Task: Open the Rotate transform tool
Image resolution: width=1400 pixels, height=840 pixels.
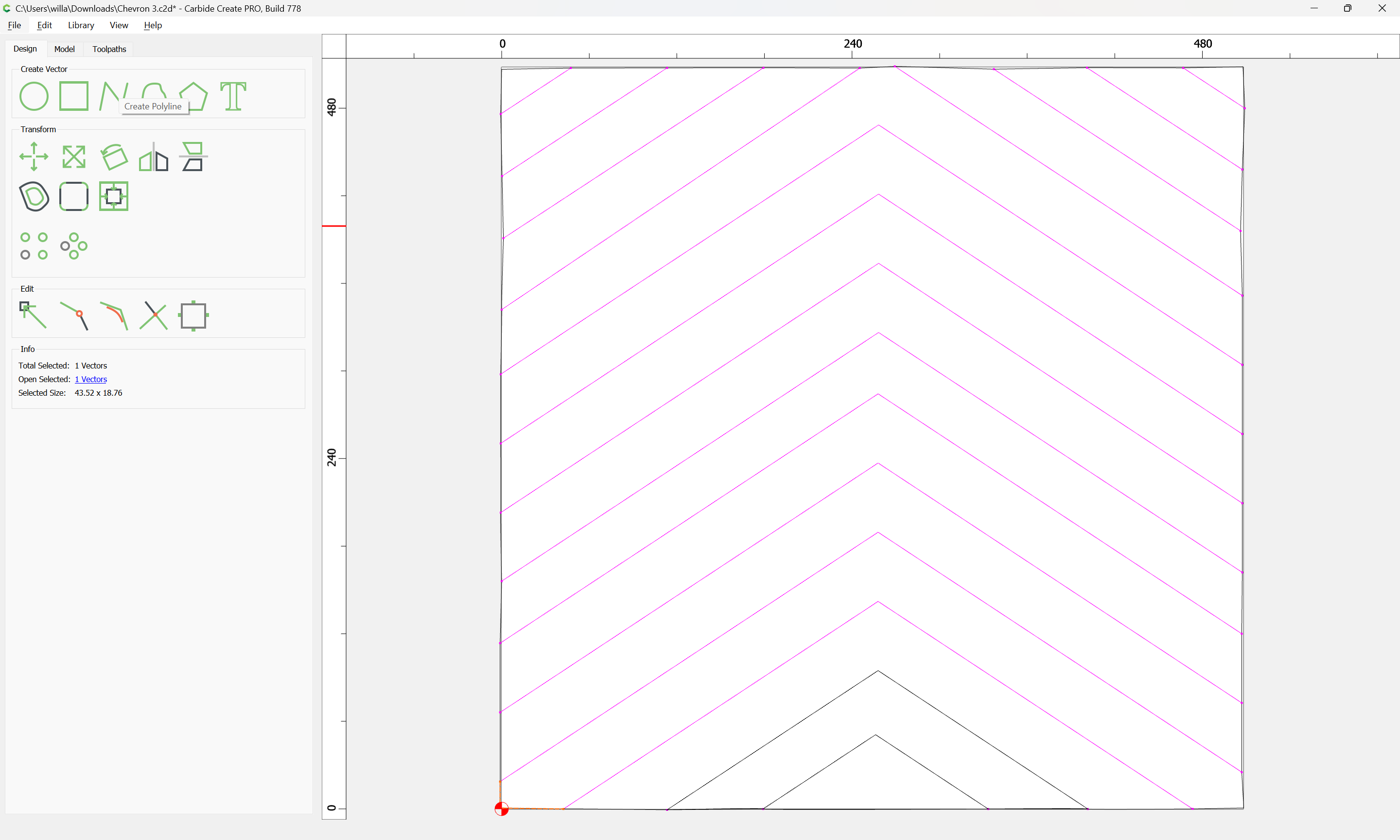Action: [x=113, y=157]
